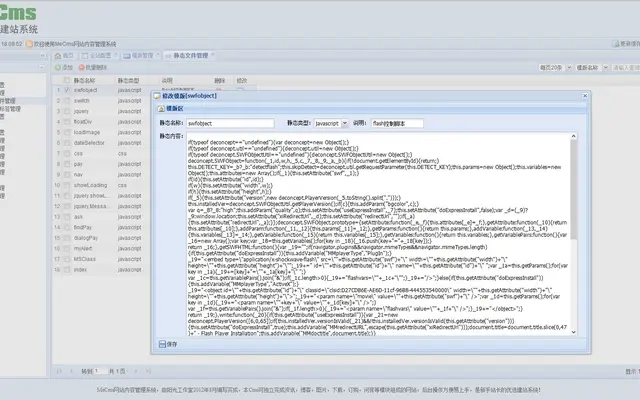Click the scroll up arrow of code textarea

pyautogui.click(x=573, y=136)
